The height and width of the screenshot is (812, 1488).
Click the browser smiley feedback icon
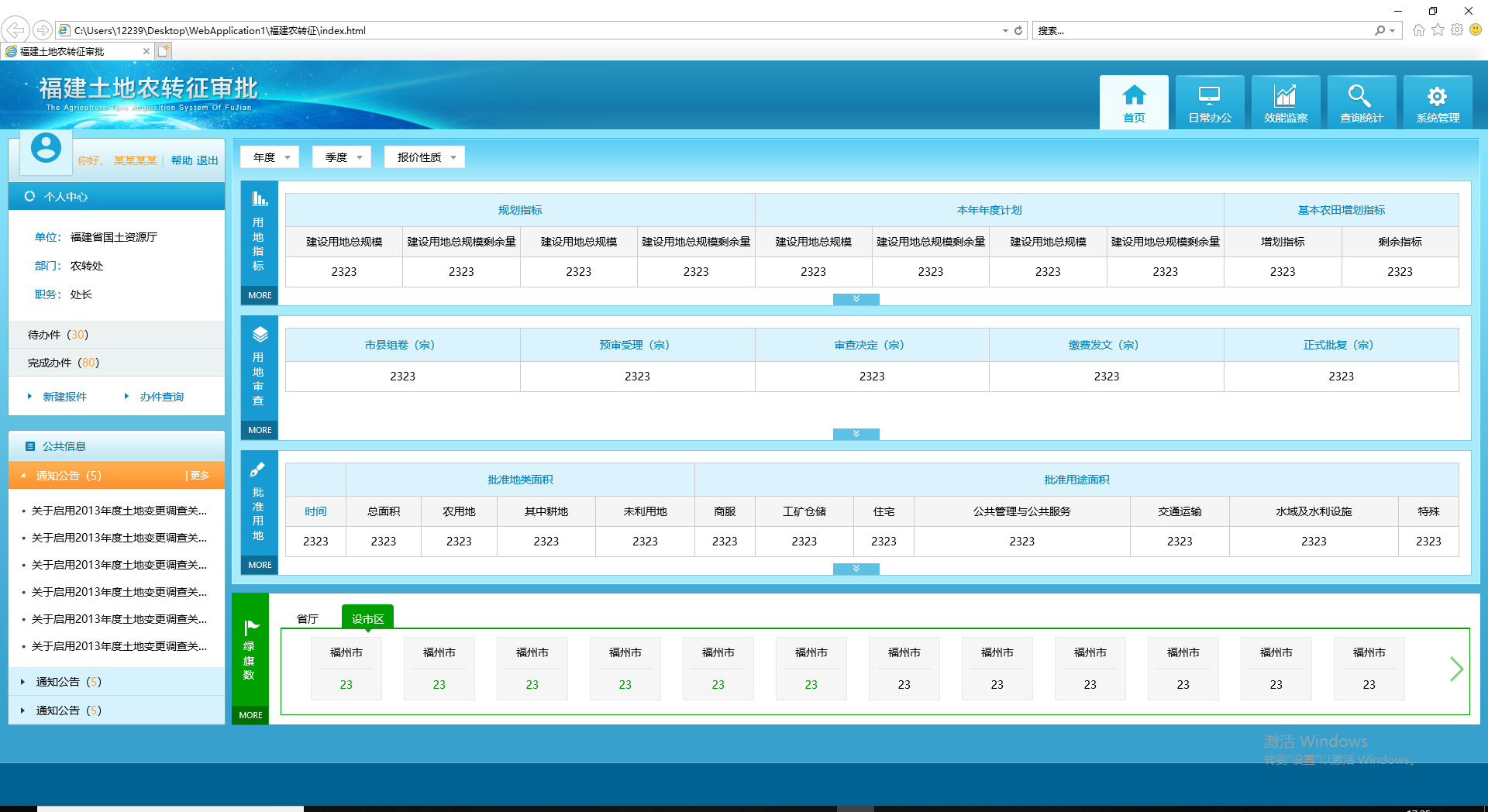coord(1476,30)
